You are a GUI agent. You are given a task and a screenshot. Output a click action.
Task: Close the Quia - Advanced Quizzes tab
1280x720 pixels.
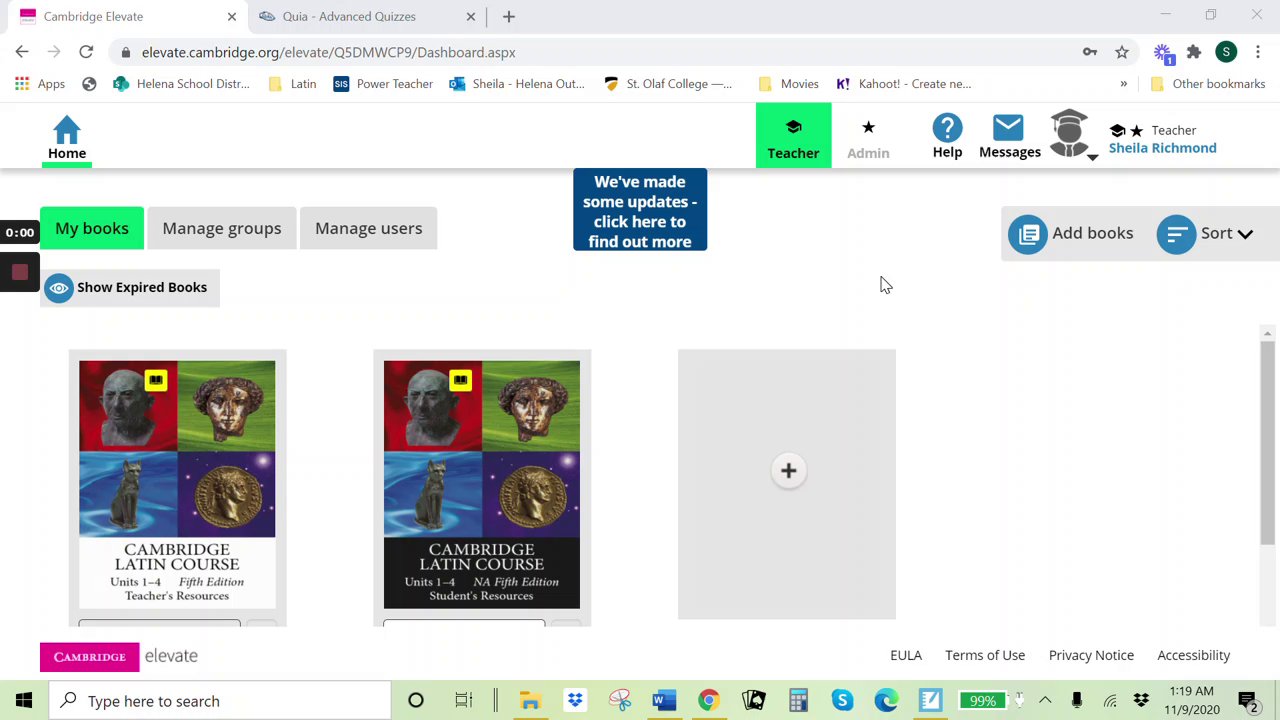(471, 16)
